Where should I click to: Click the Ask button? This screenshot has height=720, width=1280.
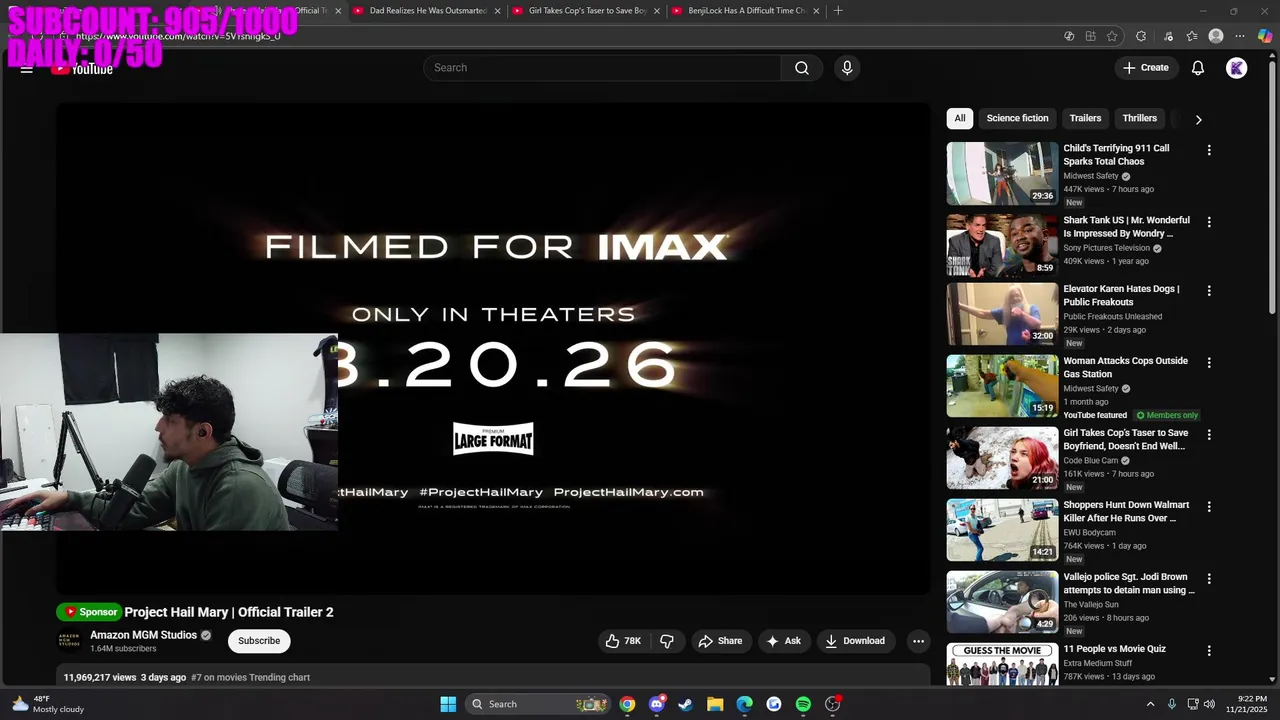tap(783, 641)
